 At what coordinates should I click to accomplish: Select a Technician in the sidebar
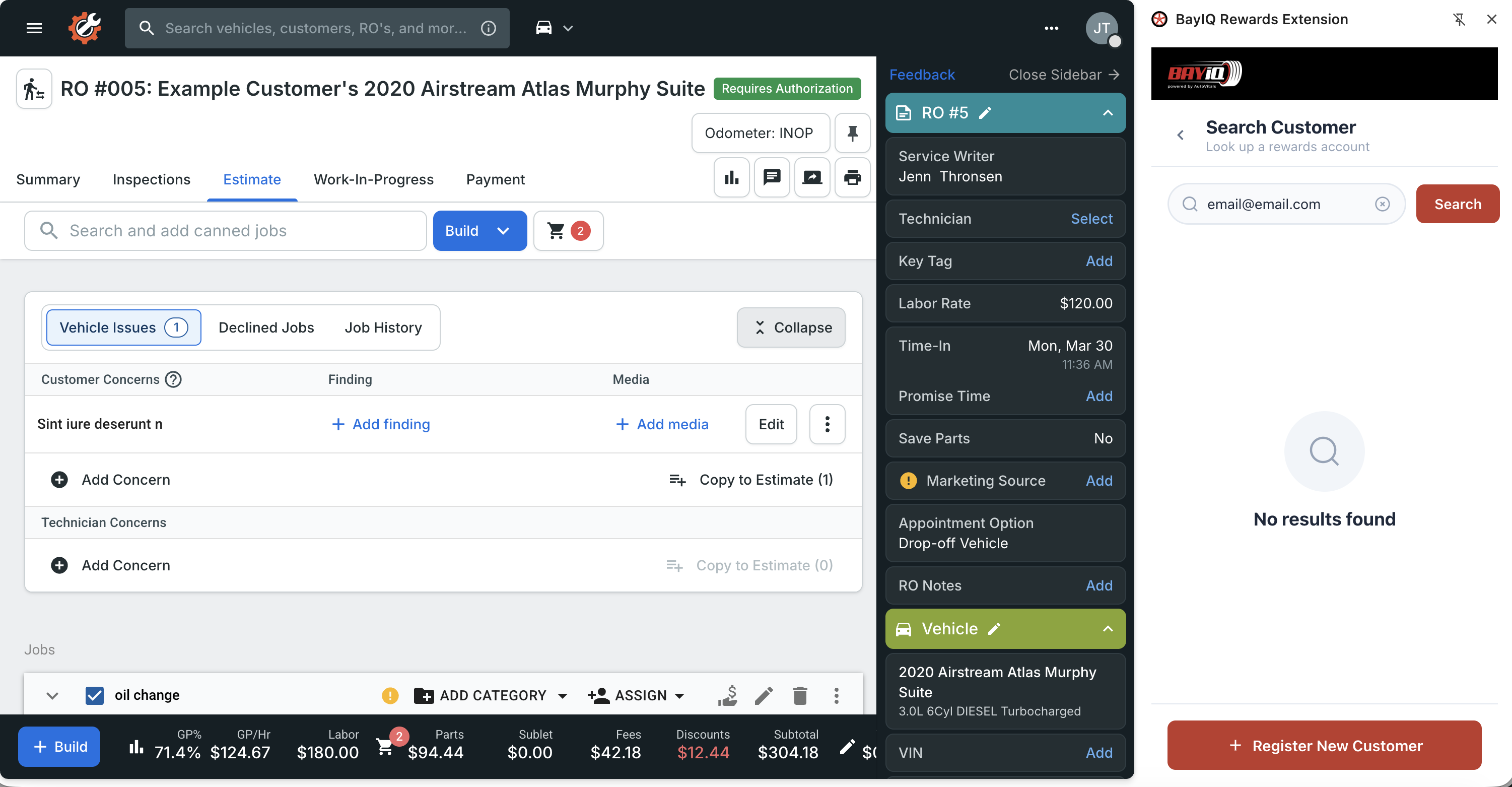pyautogui.click(x=1092, y=219)
